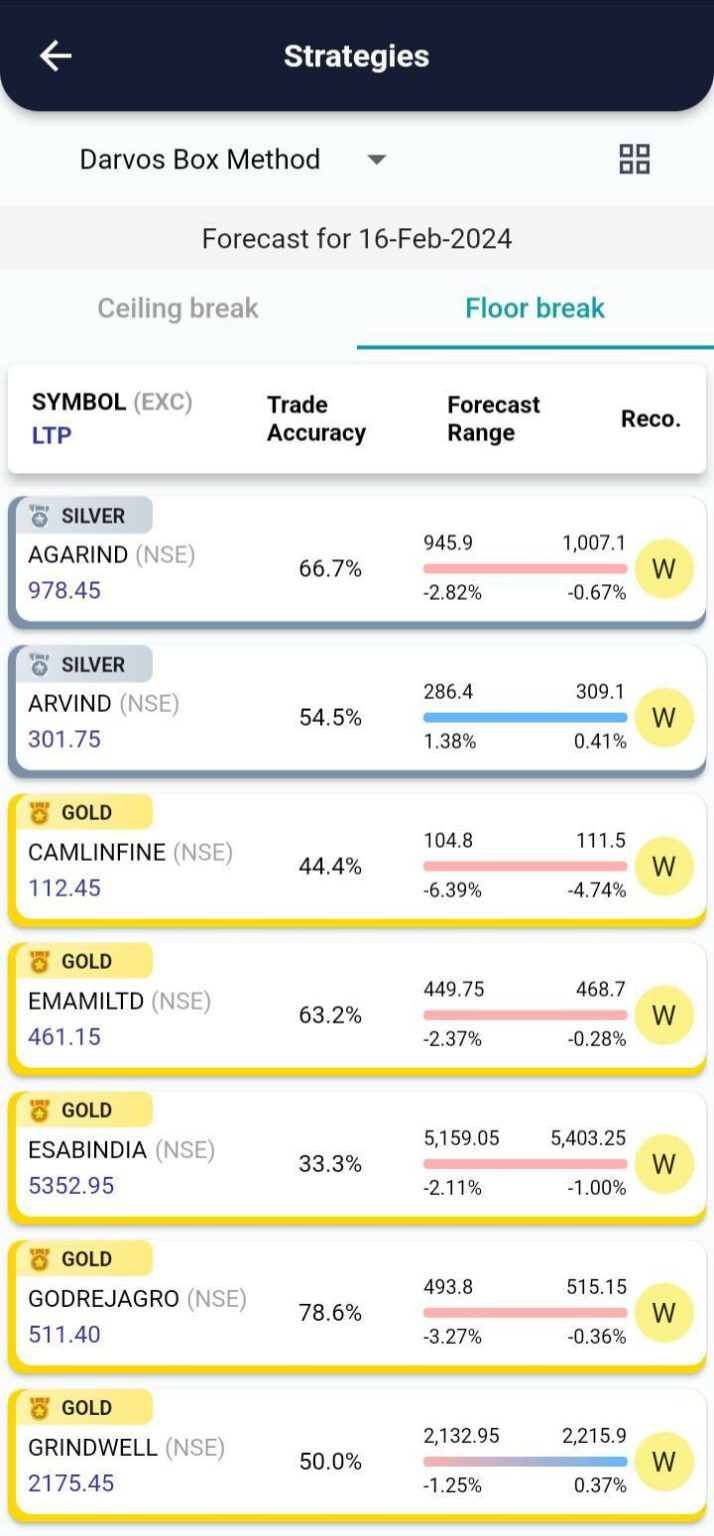Tap the W recommendation badge for GODREJAGRO

tap(664, 1312)
